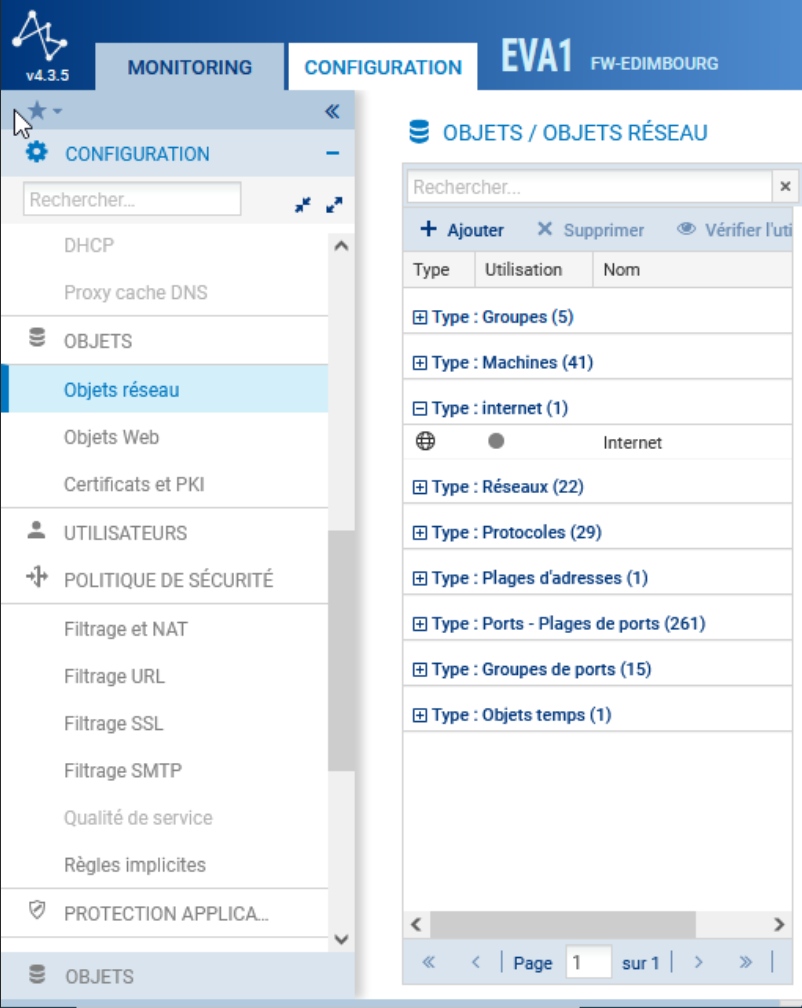The image size is (802, 1008).
Task: Click the Internet globe icon in row
Action: tap(425, 441)
